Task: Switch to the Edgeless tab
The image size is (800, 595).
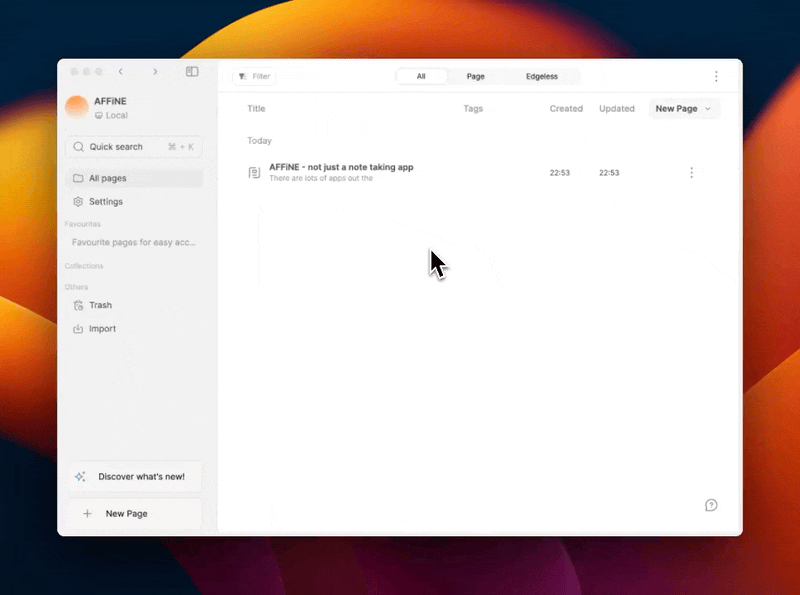Action: [x=542, y=77]
